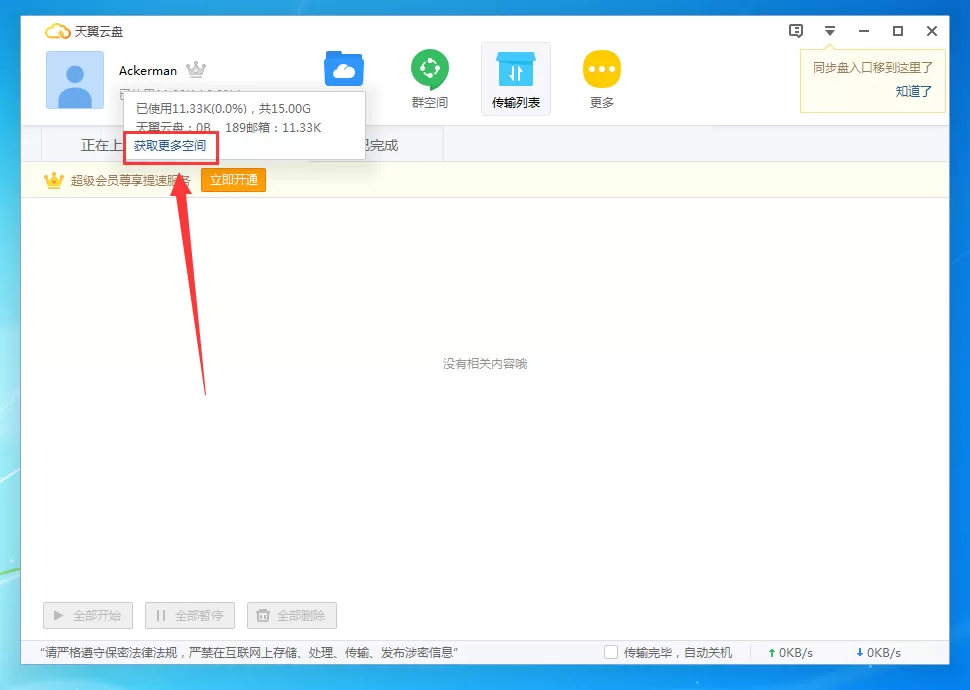This screenshot has height=690, width=970.
Task: Click 获取更多空间 link
Action: point(170,146)
